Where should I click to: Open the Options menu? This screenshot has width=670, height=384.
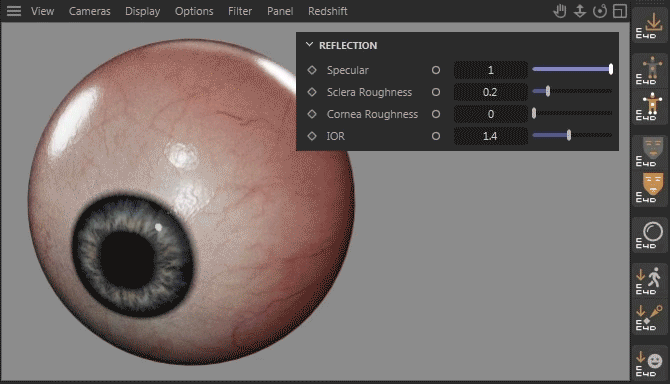tap(194, 11)
